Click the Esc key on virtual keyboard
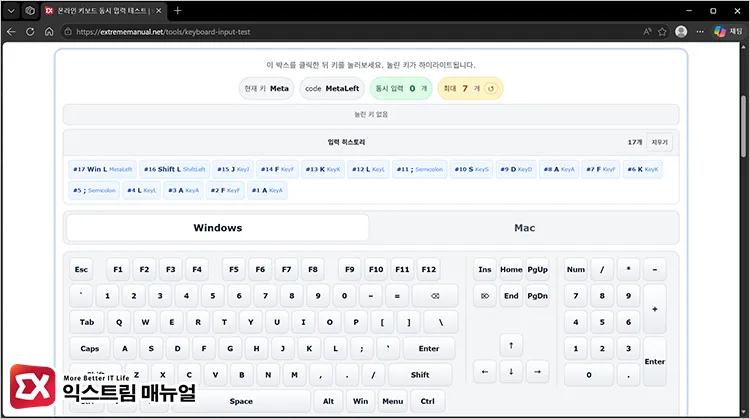 81,269
